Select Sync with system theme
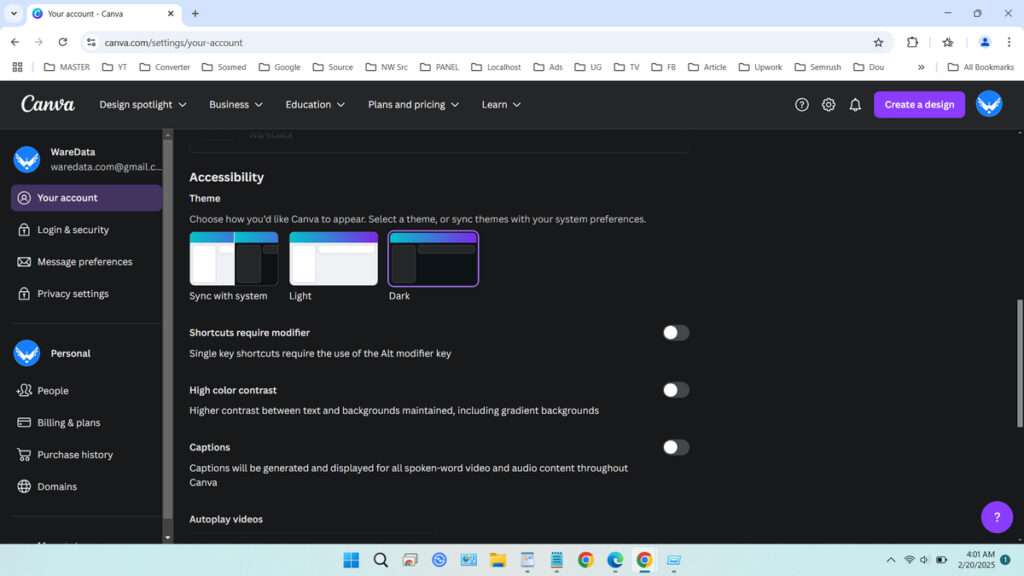This screenshot has height=576, width=1024. 234,259
